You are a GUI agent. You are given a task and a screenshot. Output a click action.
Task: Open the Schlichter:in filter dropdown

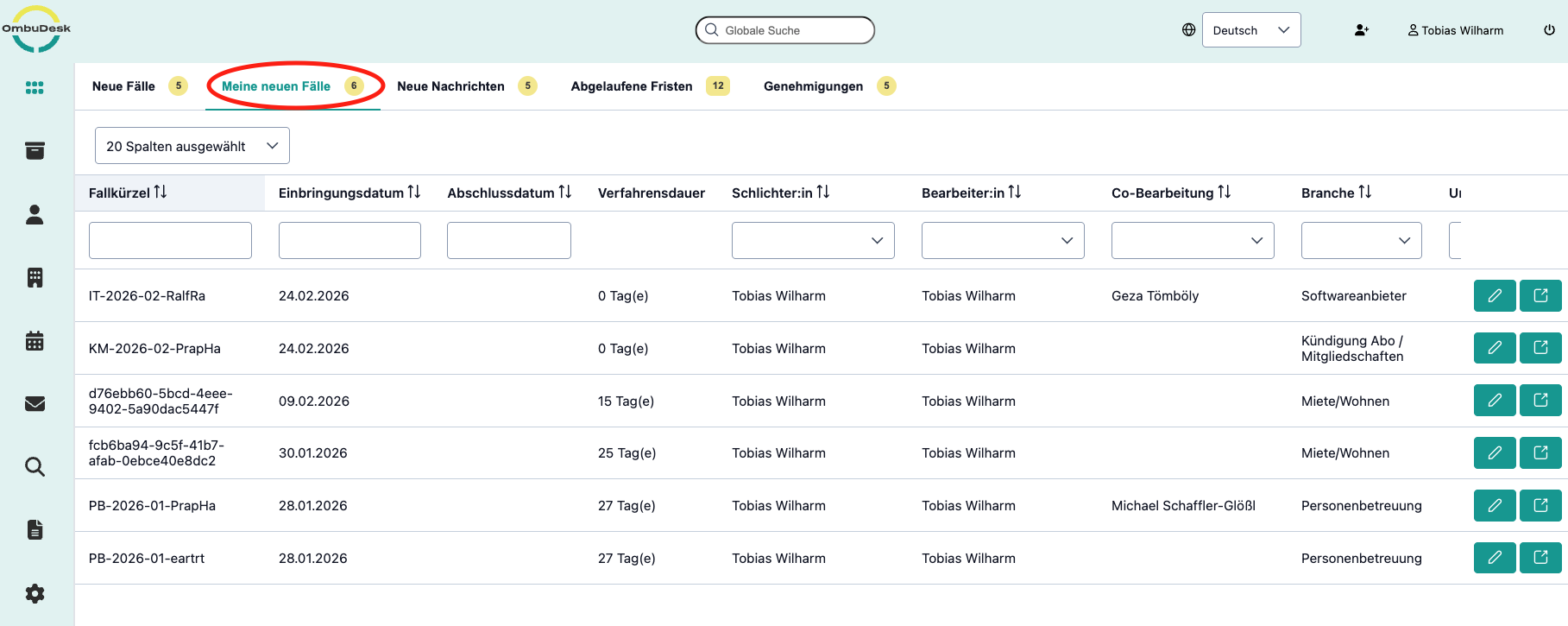812,241
